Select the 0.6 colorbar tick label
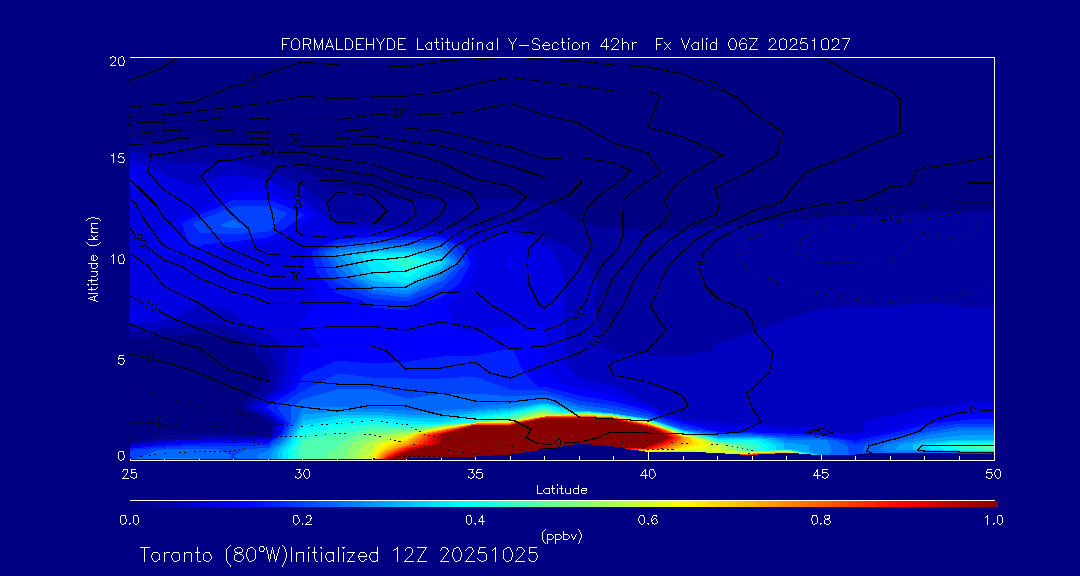Screen dimensions: 1080x576 648,520
